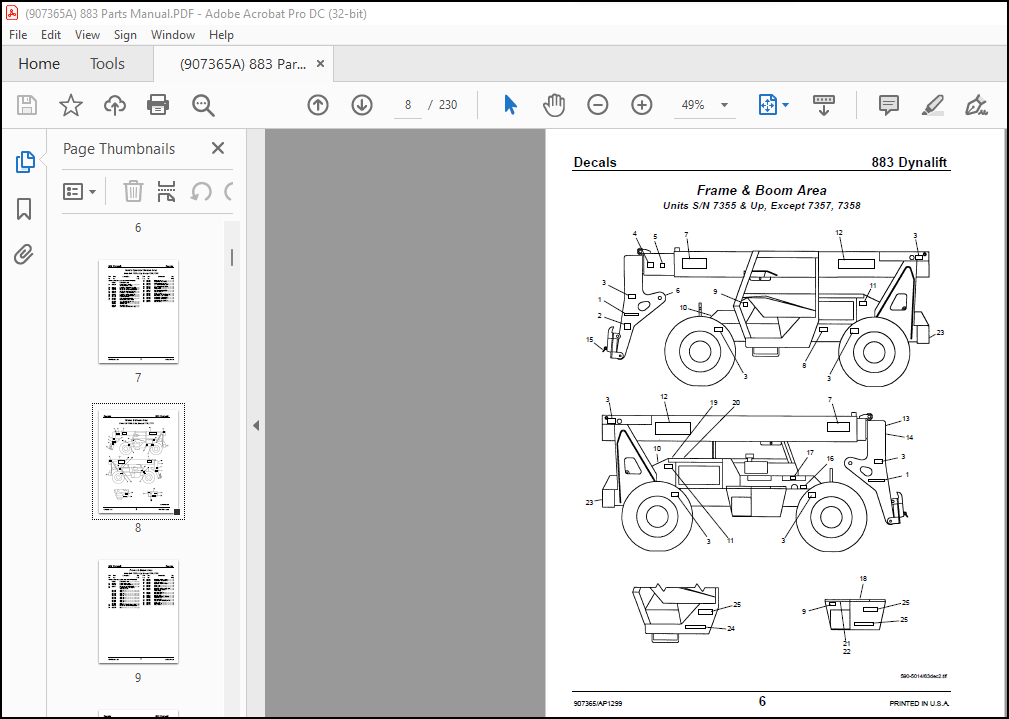Open the Attachments paperclip pane
The height and width of the screenshot is (719, 1009).
pos(24,255)
